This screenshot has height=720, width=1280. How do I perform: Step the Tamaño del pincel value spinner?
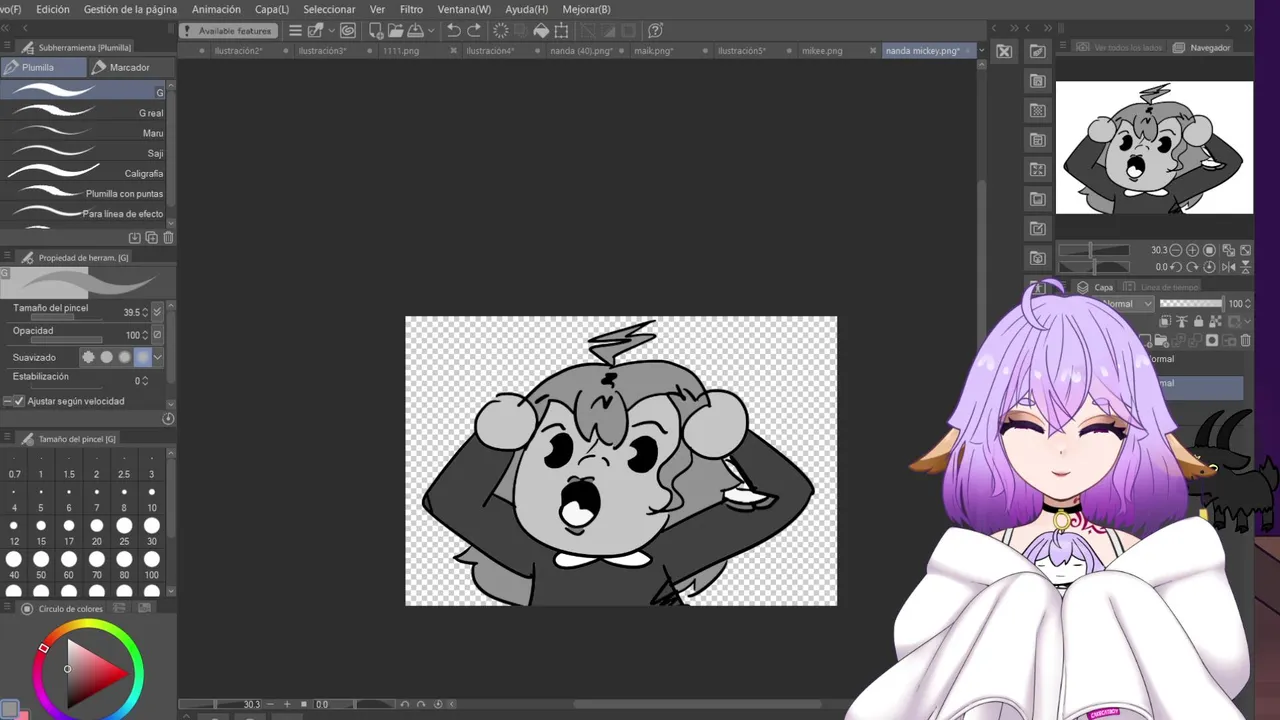pyautogui.click(x=145, y=312)
